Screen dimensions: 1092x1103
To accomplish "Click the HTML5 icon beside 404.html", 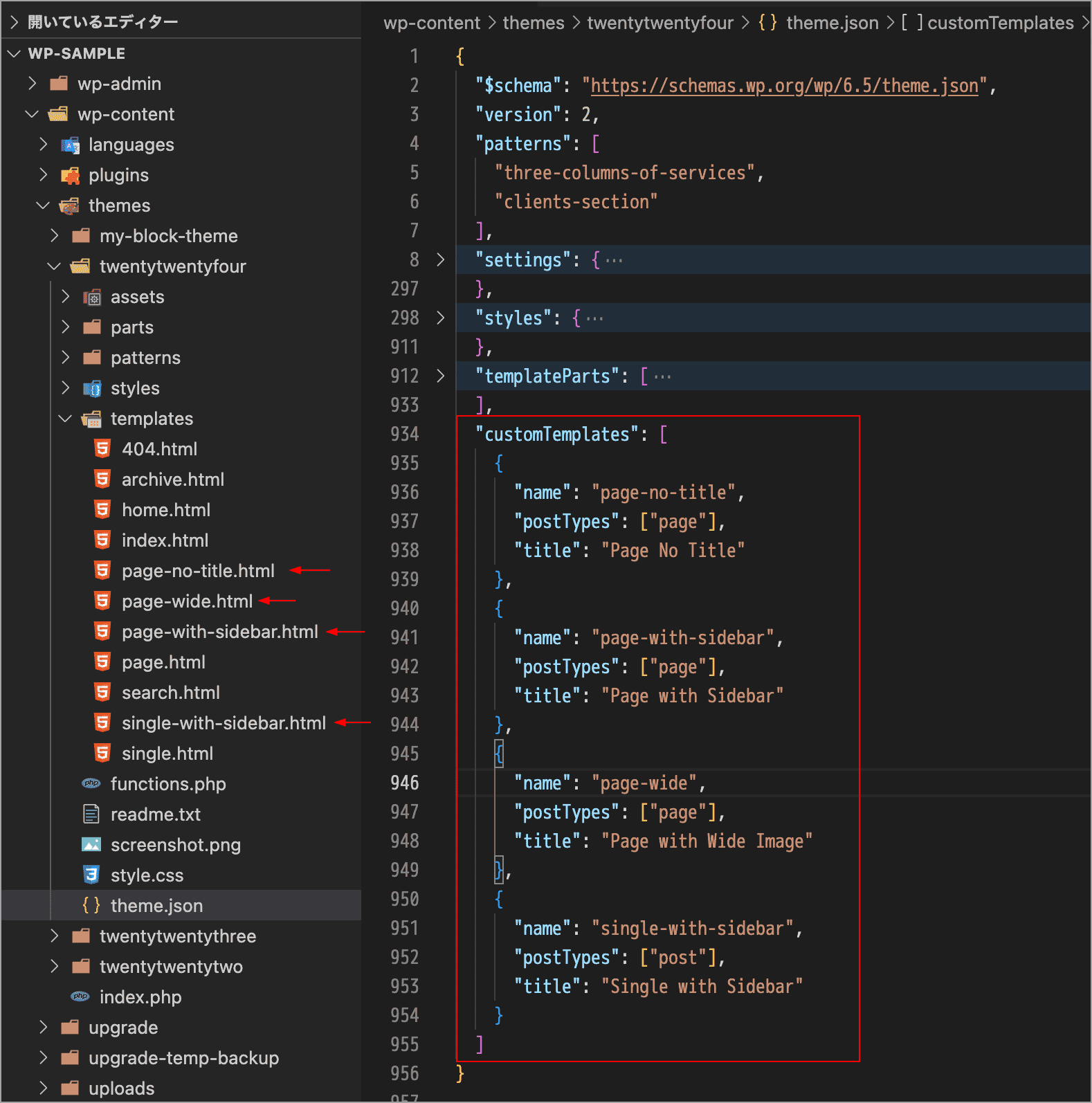I will [x=102, y=449].
